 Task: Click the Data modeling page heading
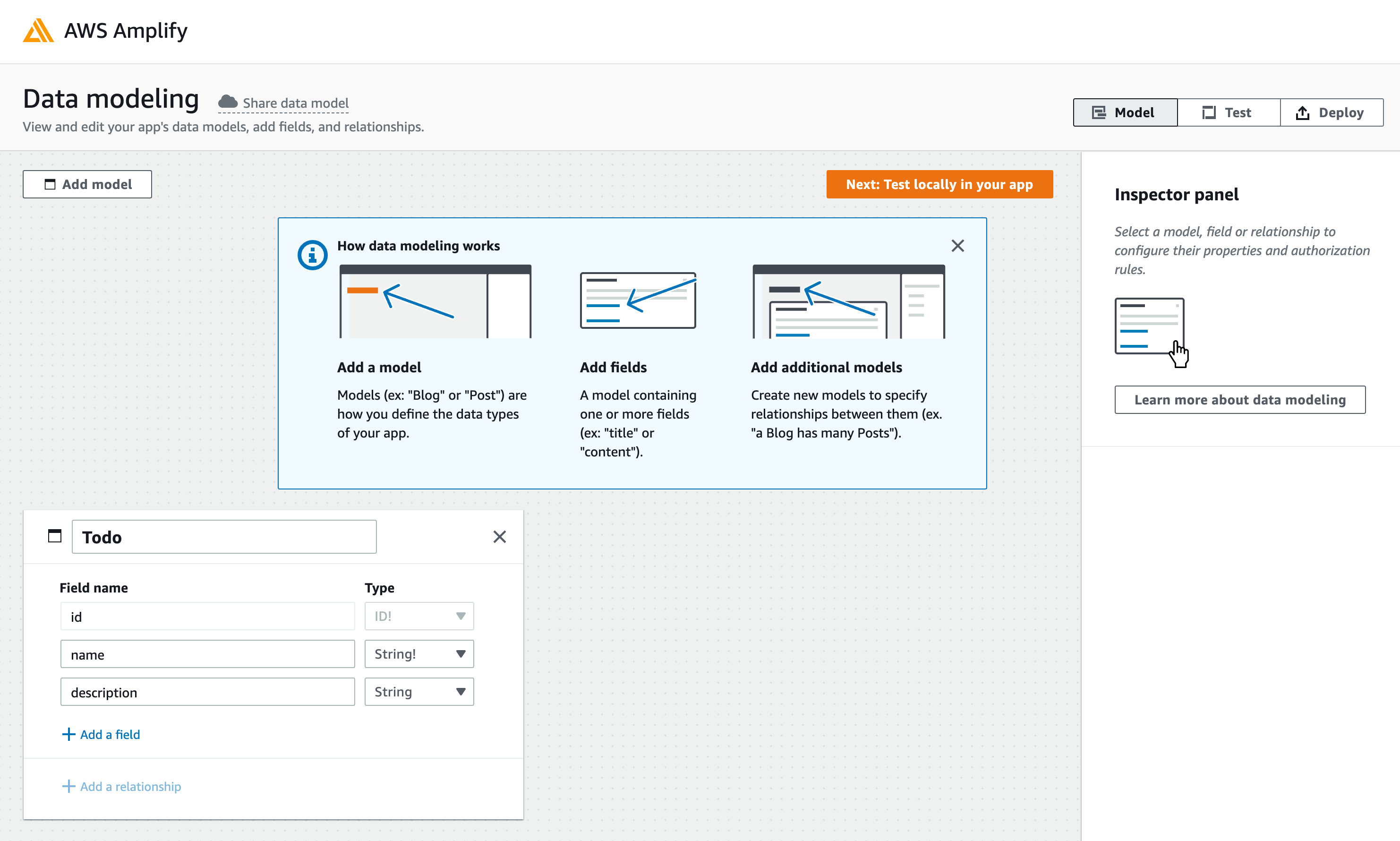click(111, 99)
